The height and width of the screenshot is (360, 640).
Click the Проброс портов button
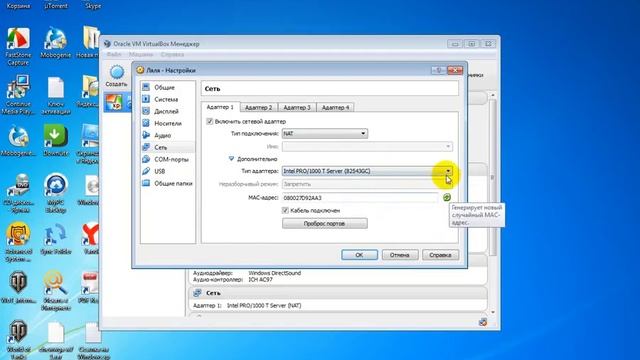pos(324,223)
